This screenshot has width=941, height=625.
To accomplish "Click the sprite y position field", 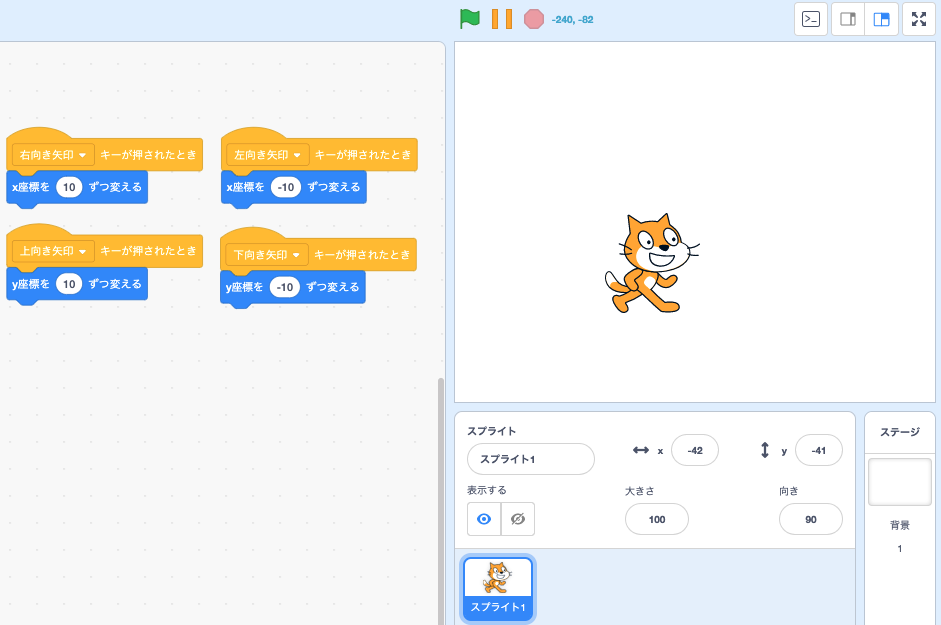I will pos(819,450).
